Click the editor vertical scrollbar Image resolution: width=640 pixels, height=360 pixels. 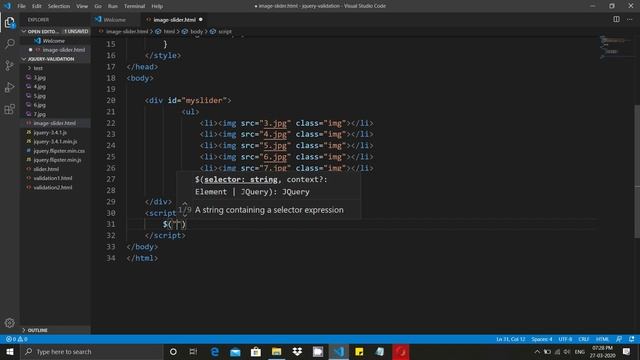[637, 171]
